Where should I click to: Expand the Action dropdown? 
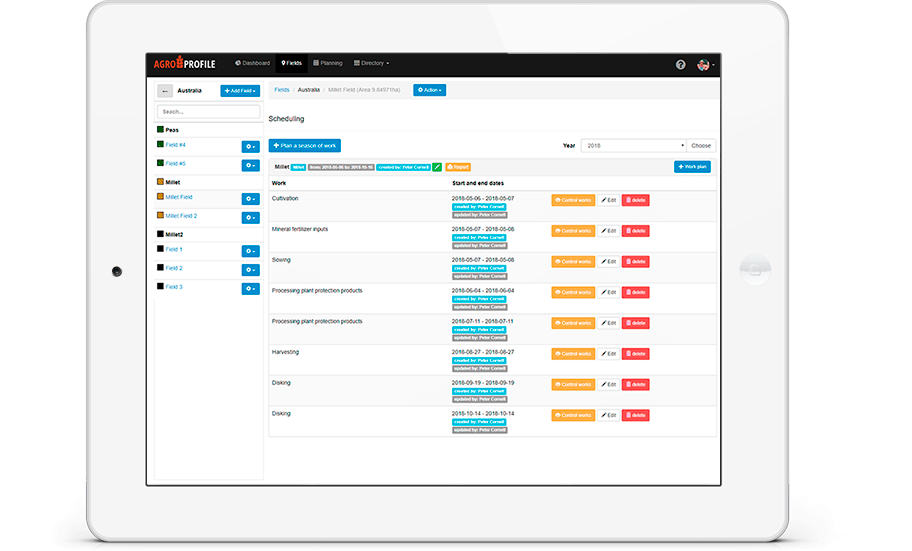click(429, 90)
